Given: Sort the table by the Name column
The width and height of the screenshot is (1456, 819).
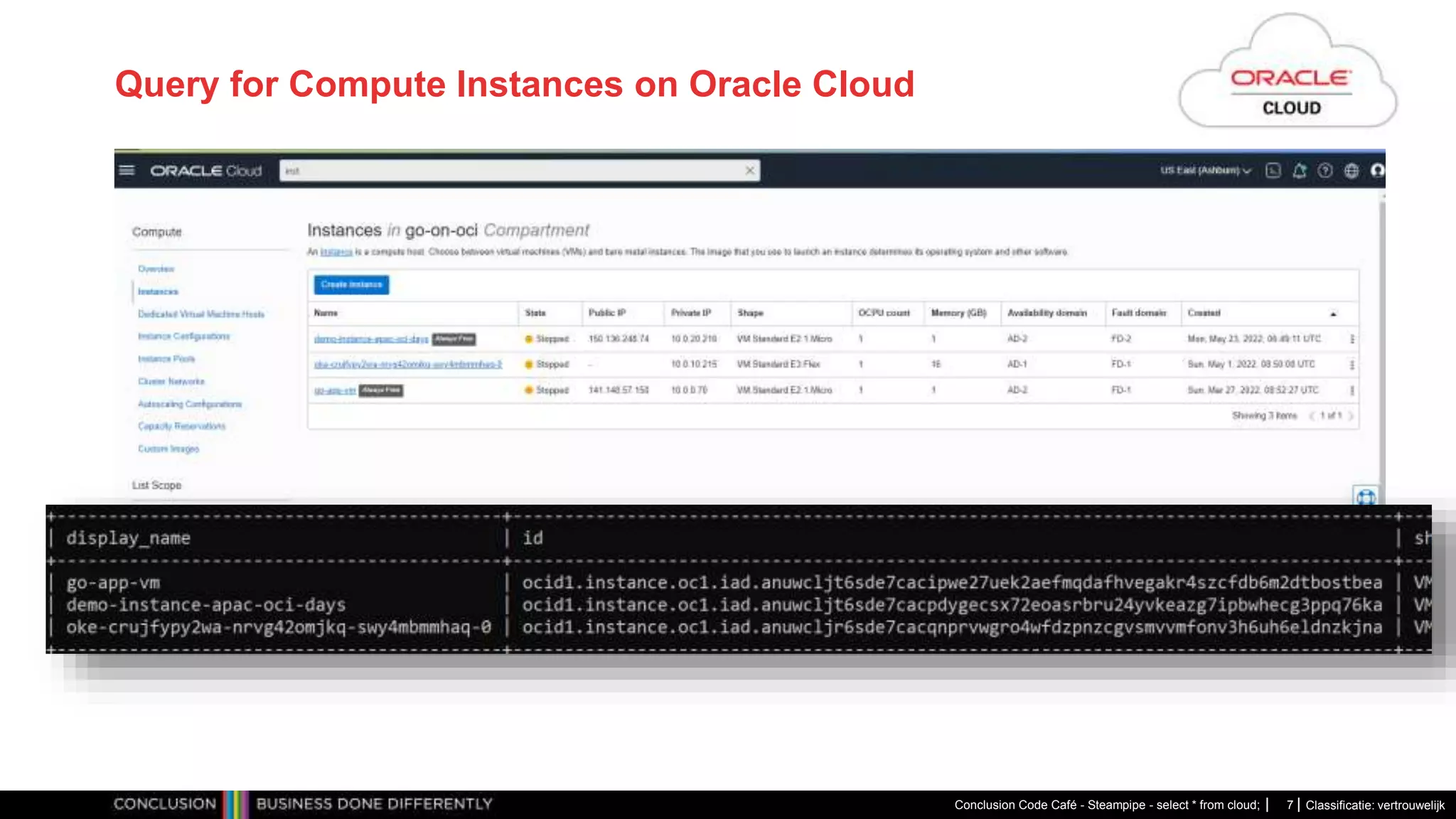Looking at the screenshot, I should click(x=326, y=313).
